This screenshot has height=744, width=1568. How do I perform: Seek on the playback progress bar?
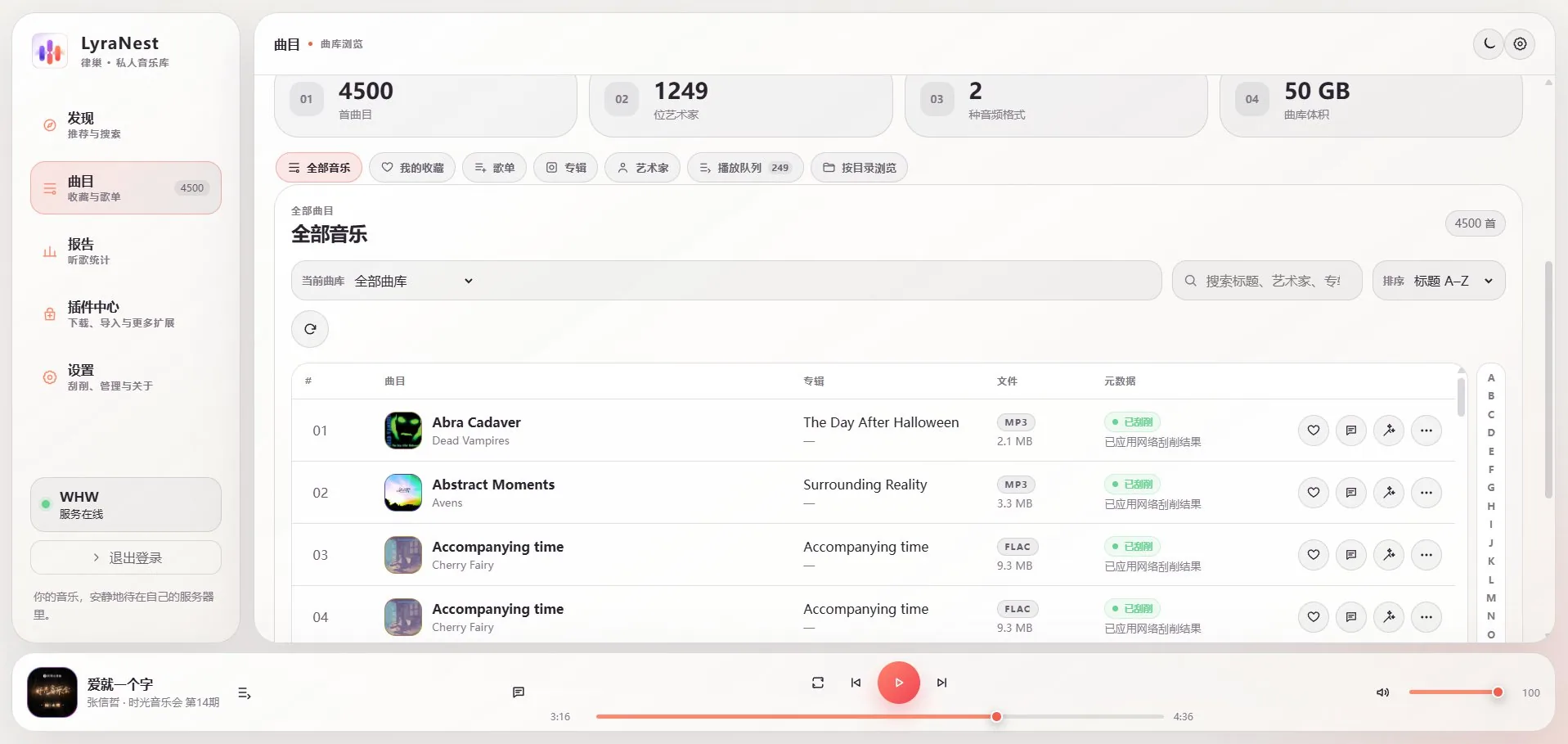(x=880, y=717)
